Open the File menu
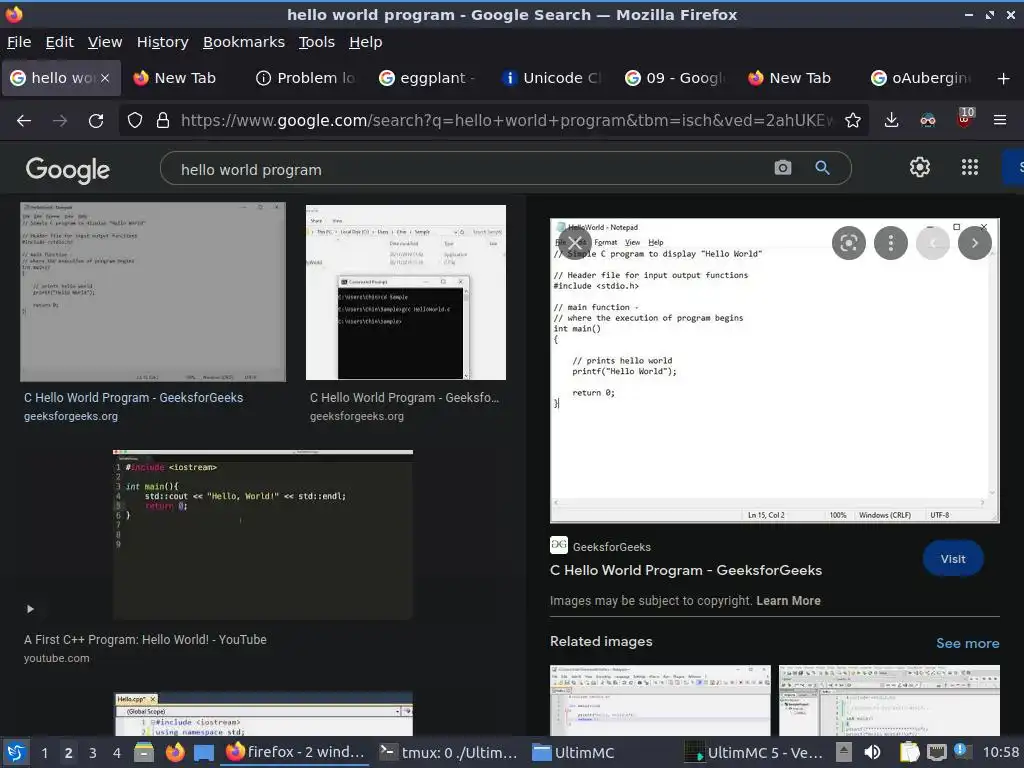This screenshot has height=768, width=1024. point(19,42)
